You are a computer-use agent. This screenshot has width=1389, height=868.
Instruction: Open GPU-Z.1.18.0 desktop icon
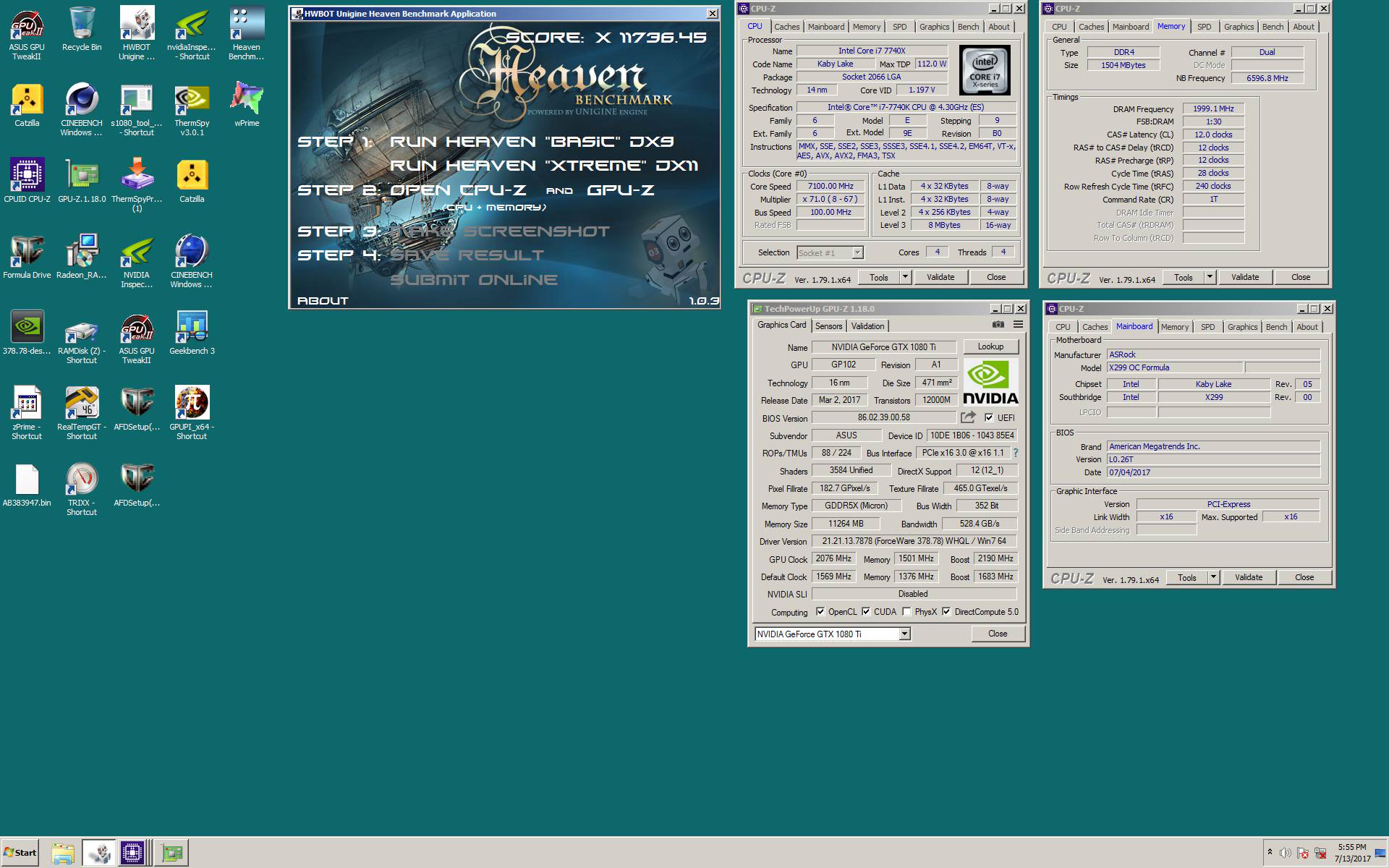click(x=82, y=181)
